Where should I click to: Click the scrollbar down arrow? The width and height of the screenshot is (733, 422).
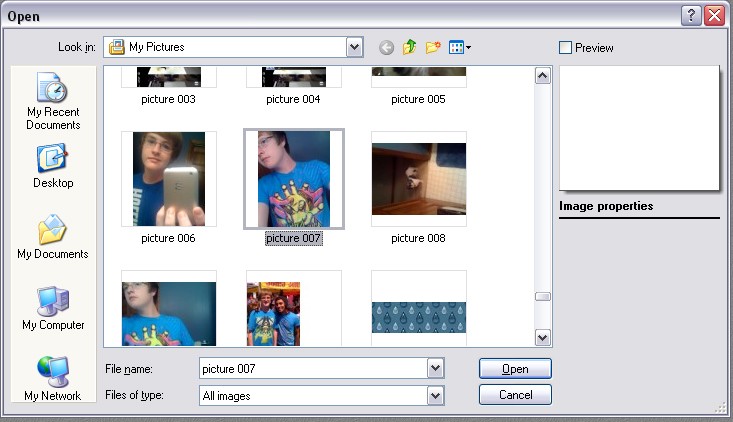(542, 337)
